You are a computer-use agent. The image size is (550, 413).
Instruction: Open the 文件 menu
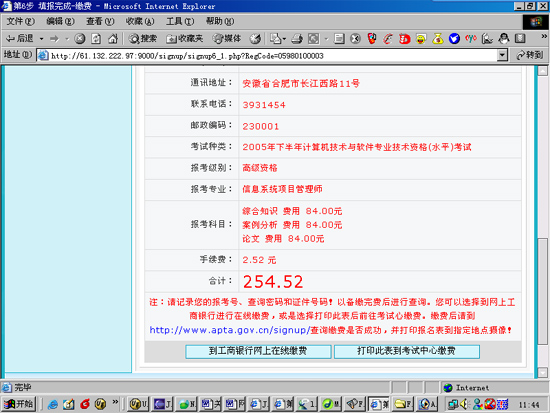coord(20,21)
